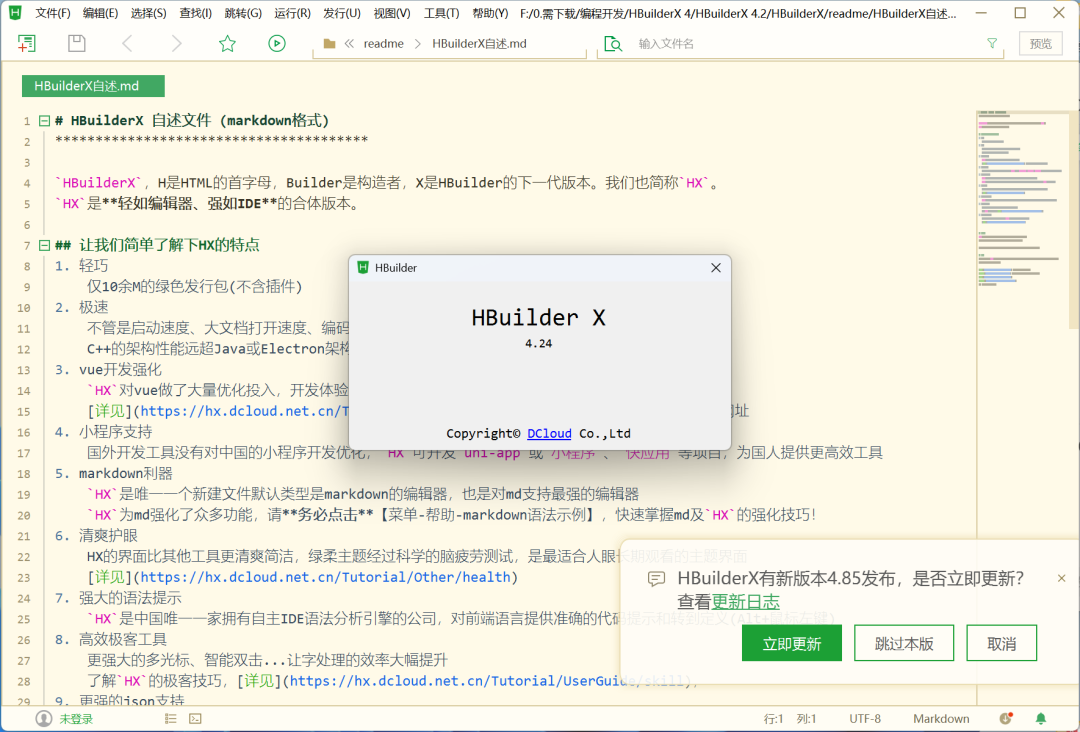The image size is (1080, 732).
Task: Open the 选择(S) menu
Action: coord(148,13)
